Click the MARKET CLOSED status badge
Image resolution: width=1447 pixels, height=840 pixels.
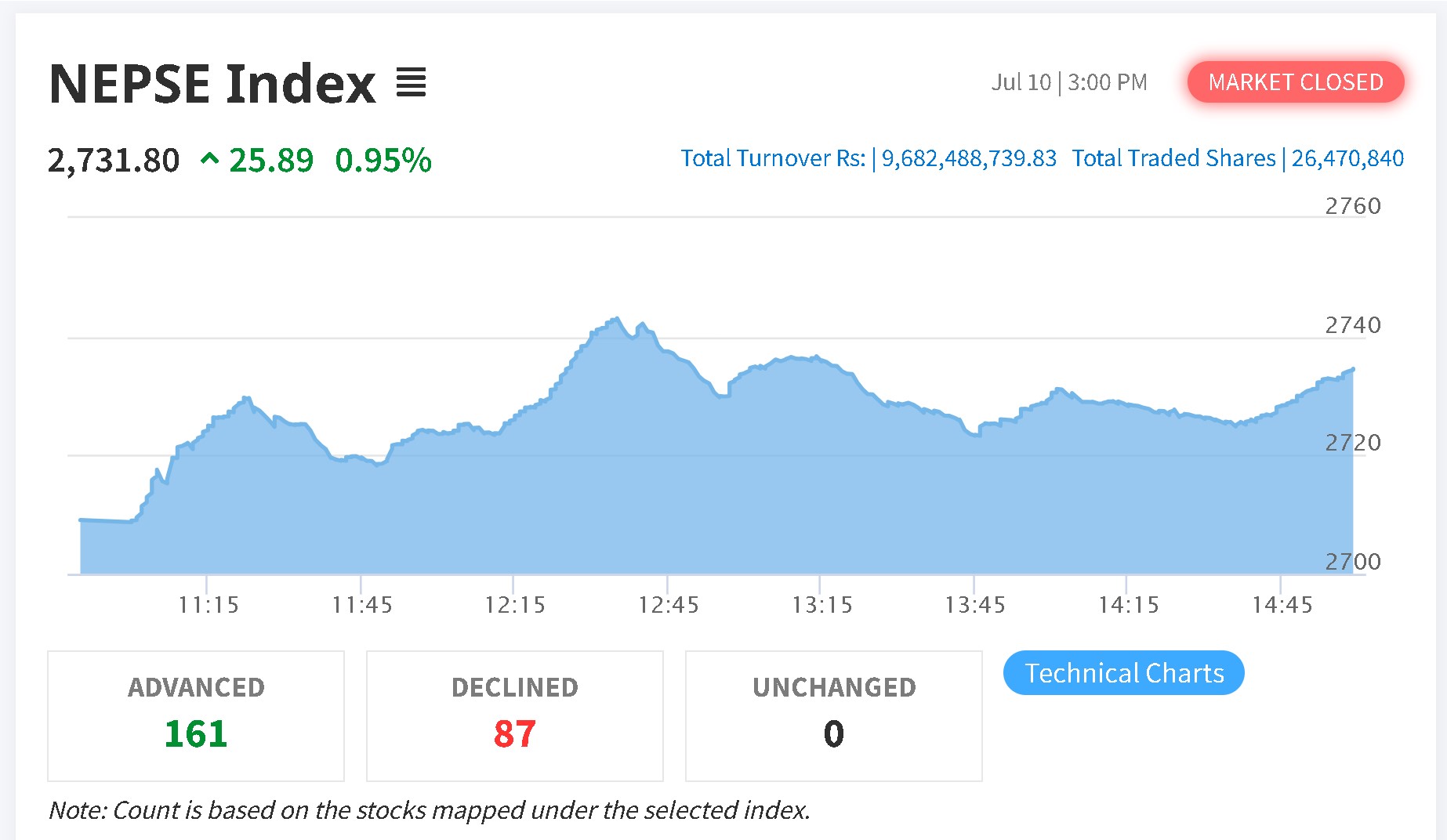coord(1295,81)
